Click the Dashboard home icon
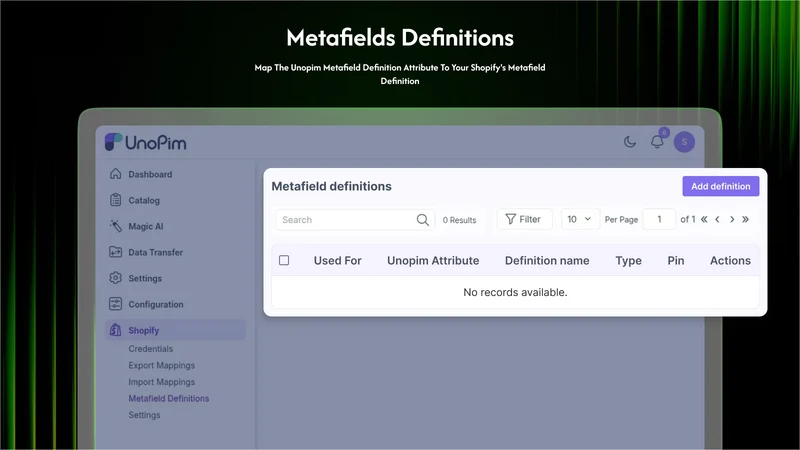Screen dimensions: 800x450 (116, 174)
